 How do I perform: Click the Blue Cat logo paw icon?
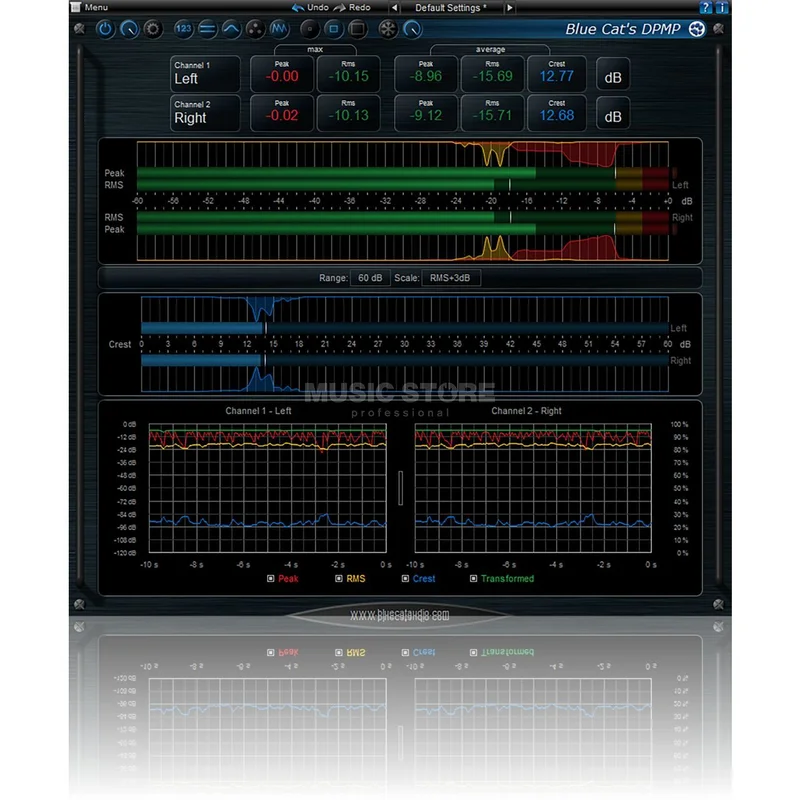[x=696, y=29]
